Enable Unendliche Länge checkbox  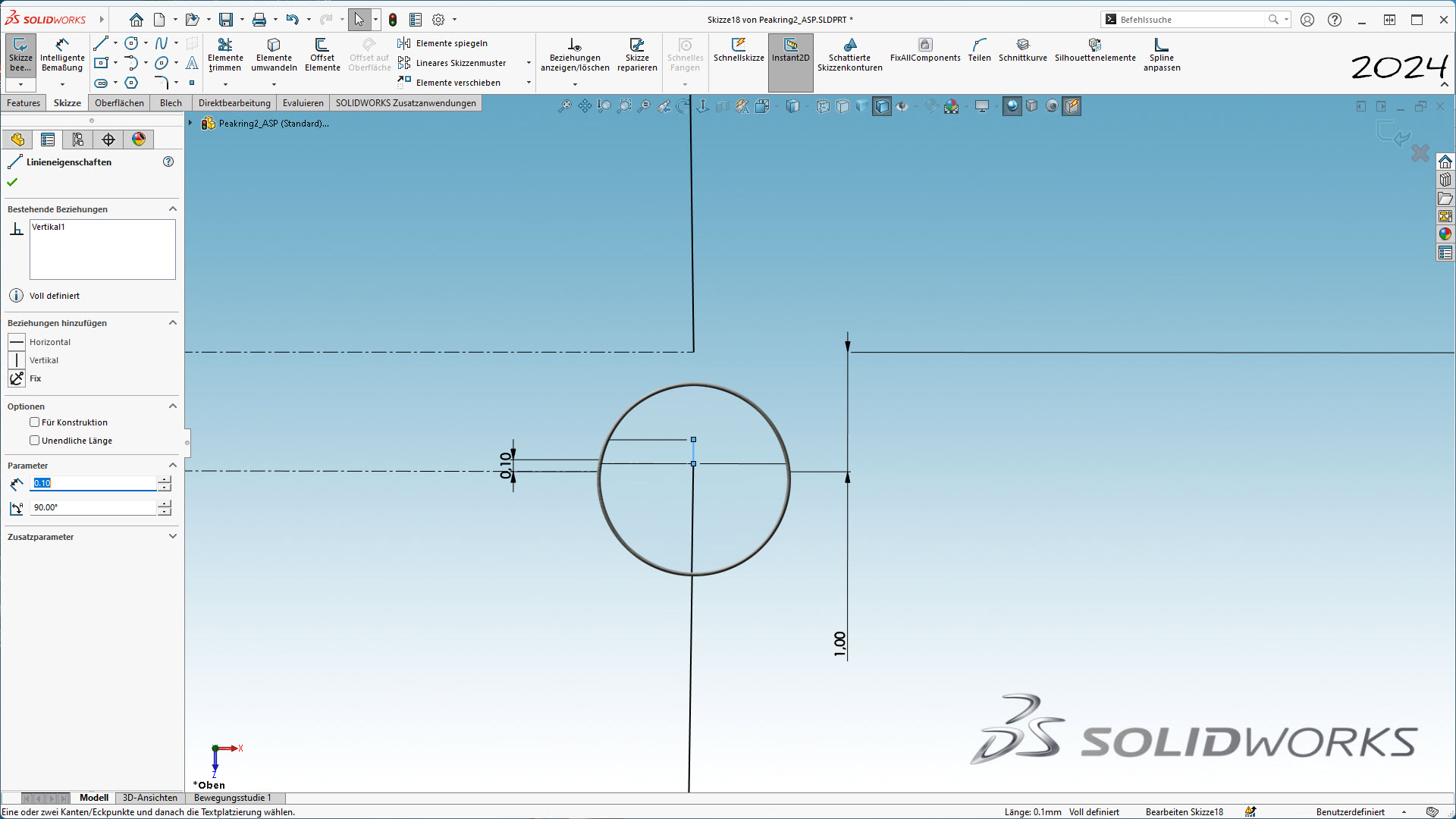[x=35, y=441]
